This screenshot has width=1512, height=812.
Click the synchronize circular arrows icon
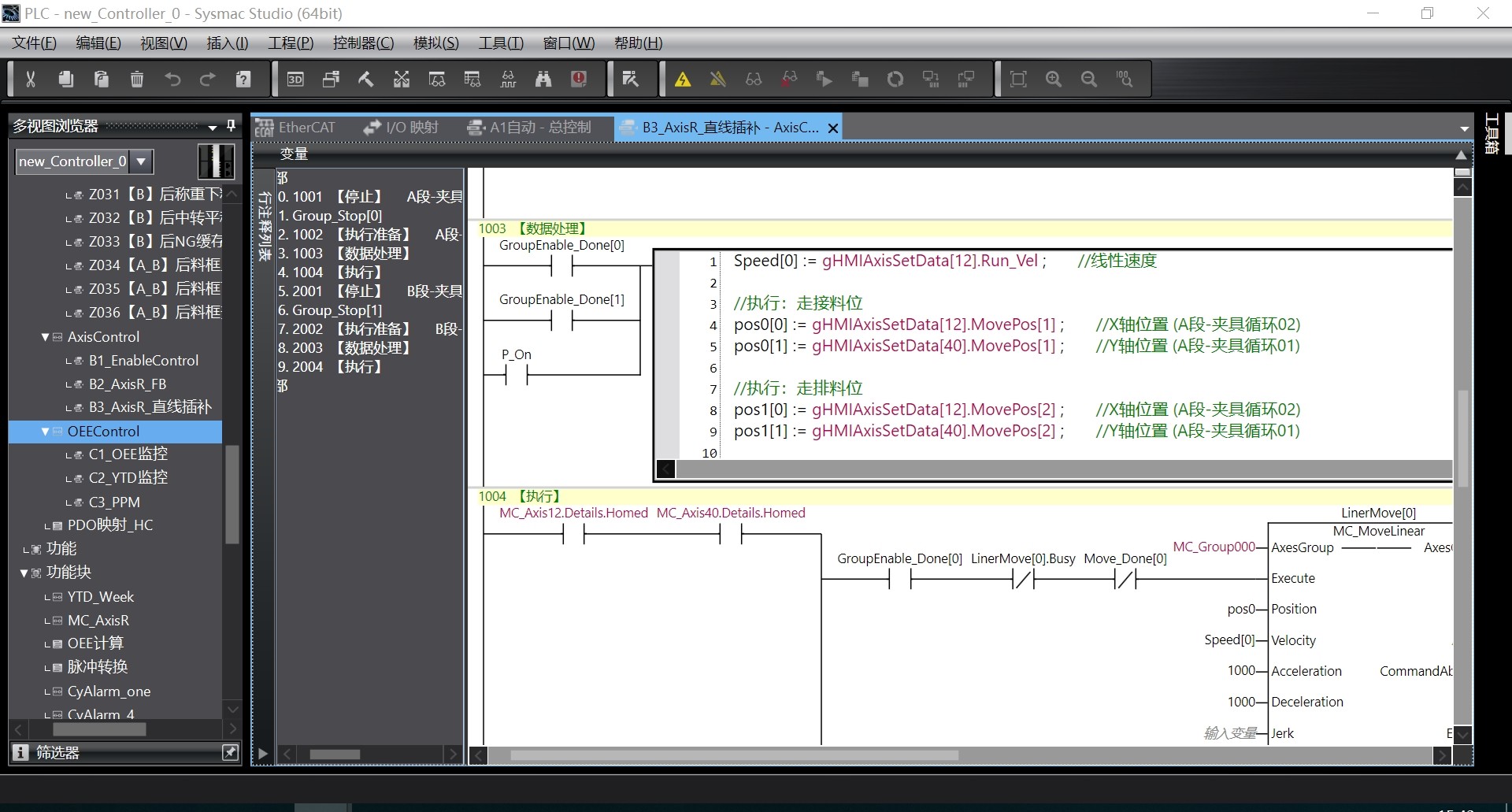(895, 79)
